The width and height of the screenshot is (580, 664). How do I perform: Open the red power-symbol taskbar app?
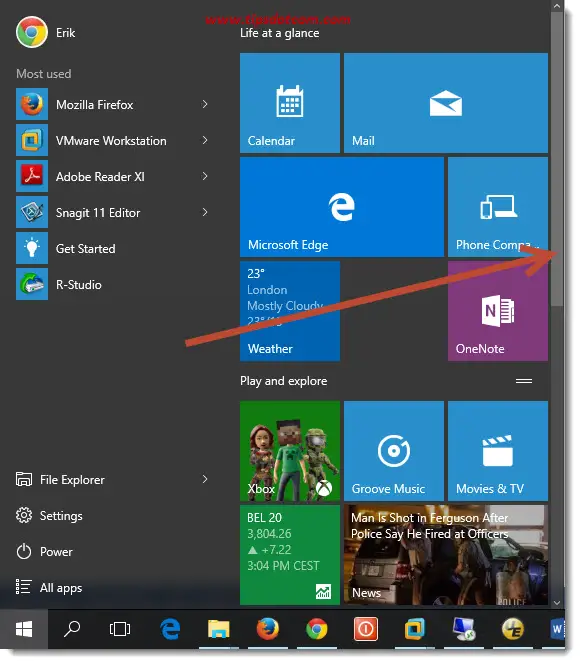click(366, 629)
